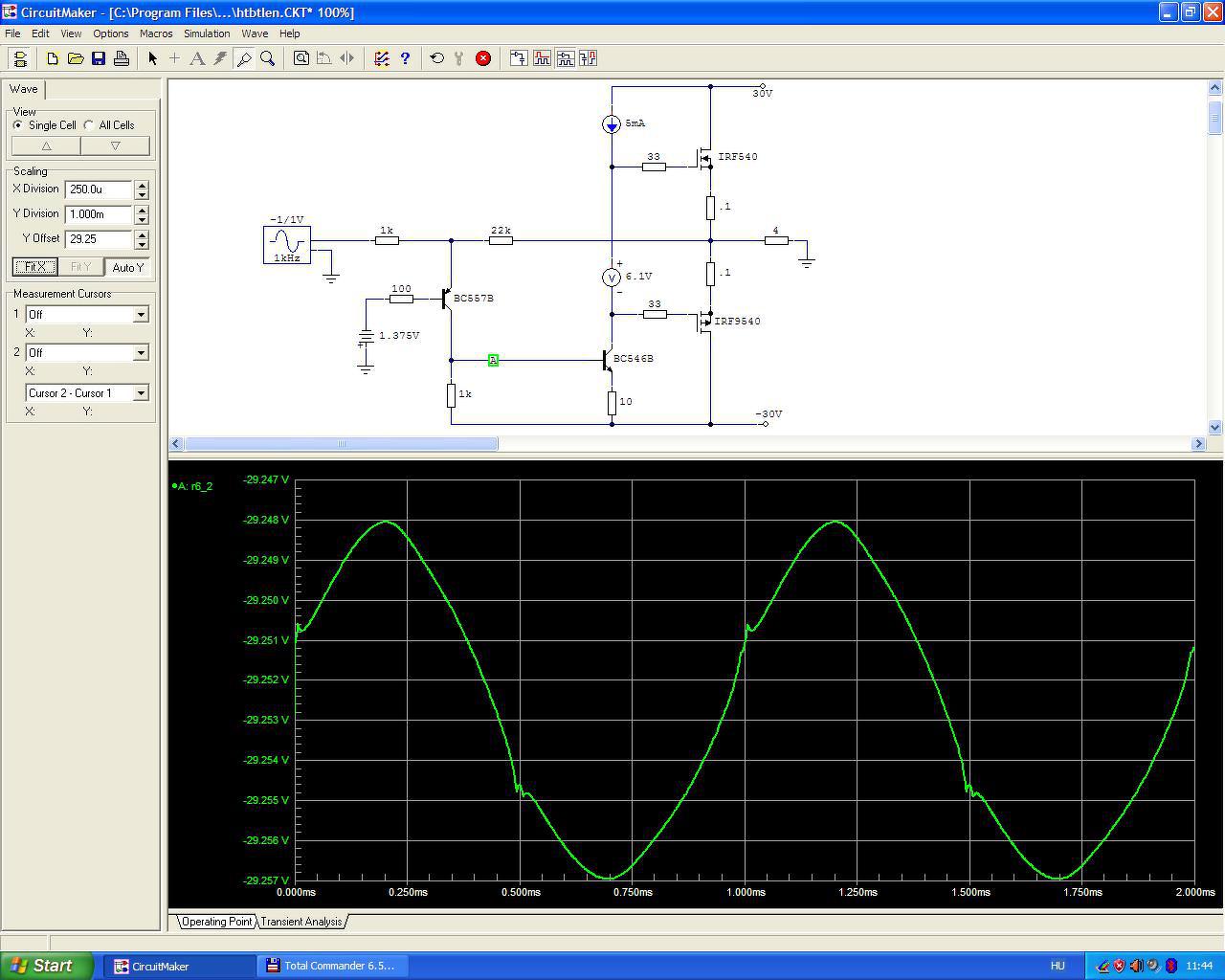
Task: Click the horizontal scrollbar thumb under schematic
Action: click(x=341, y=444)
